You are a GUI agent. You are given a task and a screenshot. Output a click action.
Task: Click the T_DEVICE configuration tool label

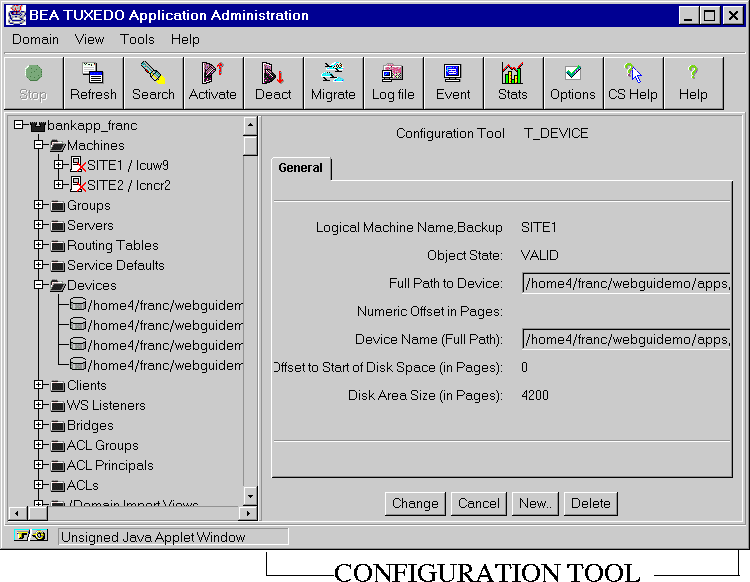[556, 133]
